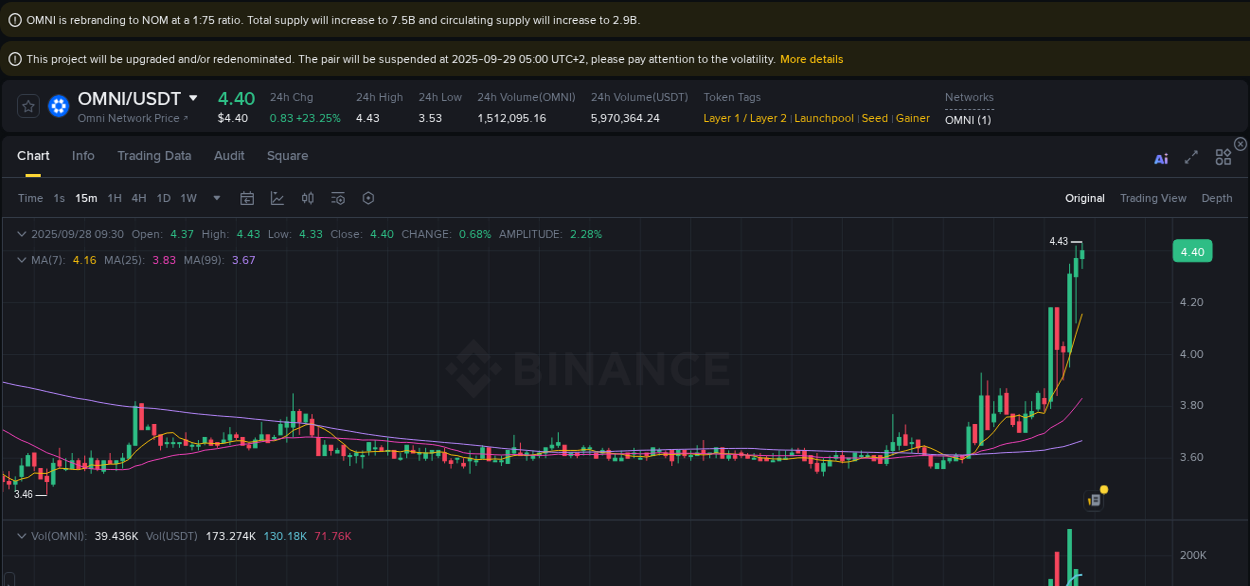Open the chart settings gear icon
The image size is (1250, 586).
pos(368,198)
